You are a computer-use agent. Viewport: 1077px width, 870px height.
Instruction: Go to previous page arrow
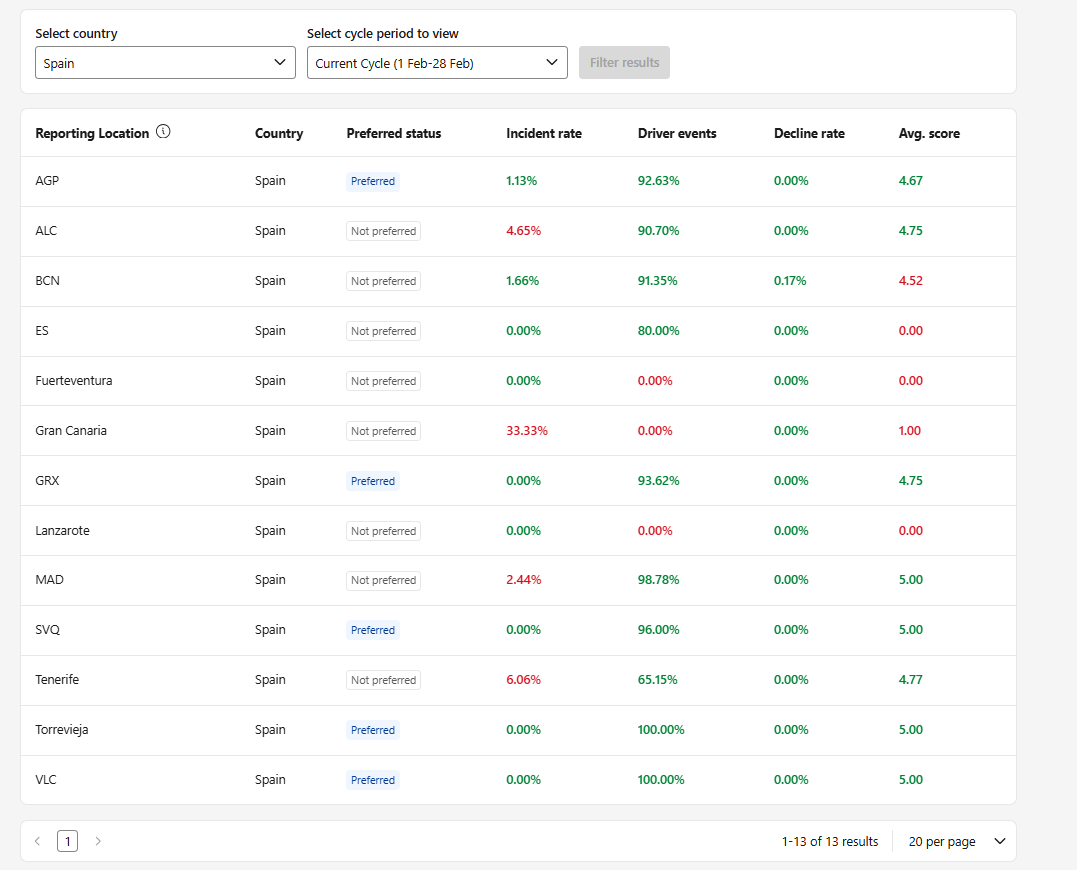[38, 841]
